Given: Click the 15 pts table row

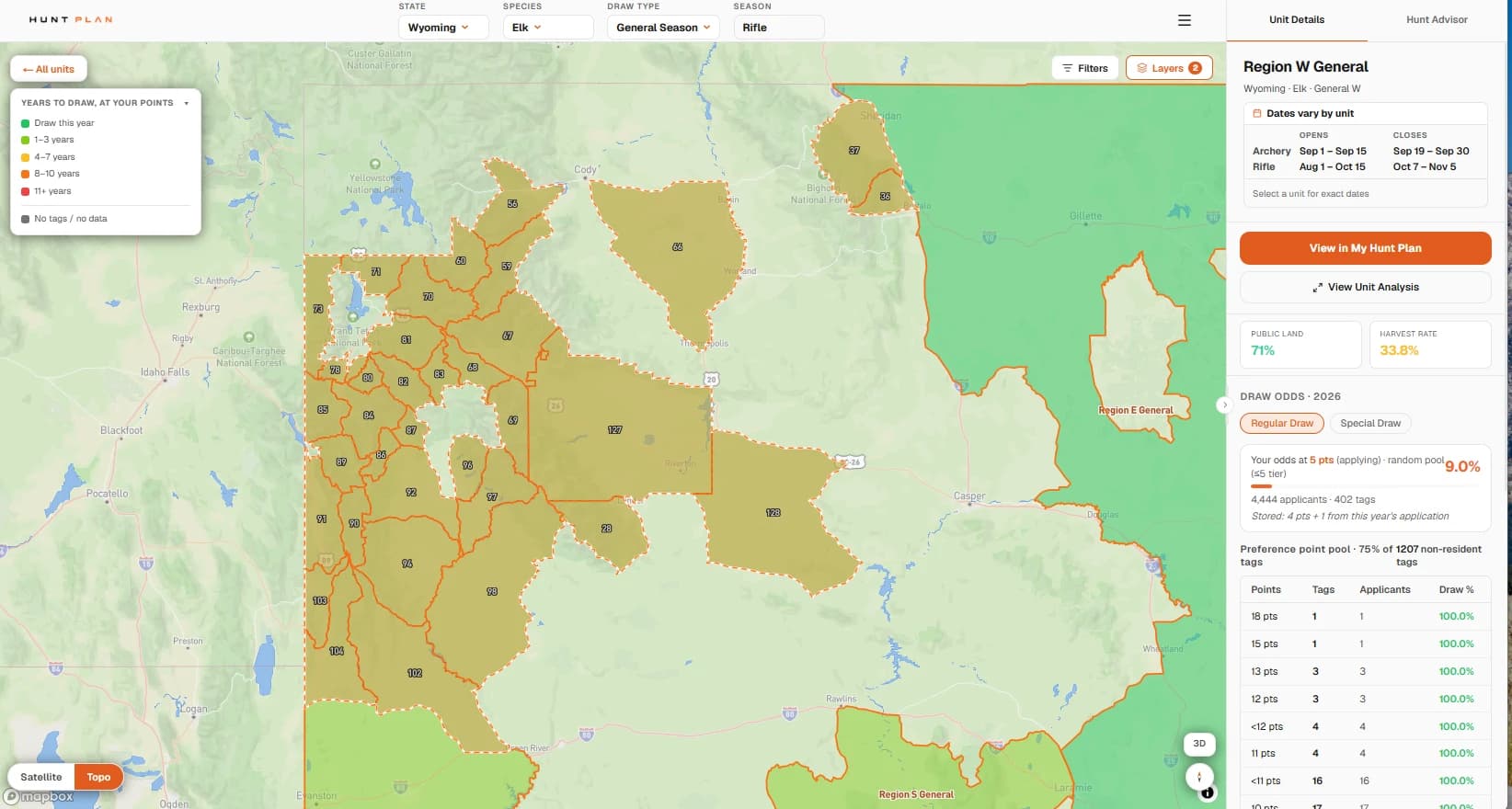Looking at the screenshot, I should coord(1365,644).
